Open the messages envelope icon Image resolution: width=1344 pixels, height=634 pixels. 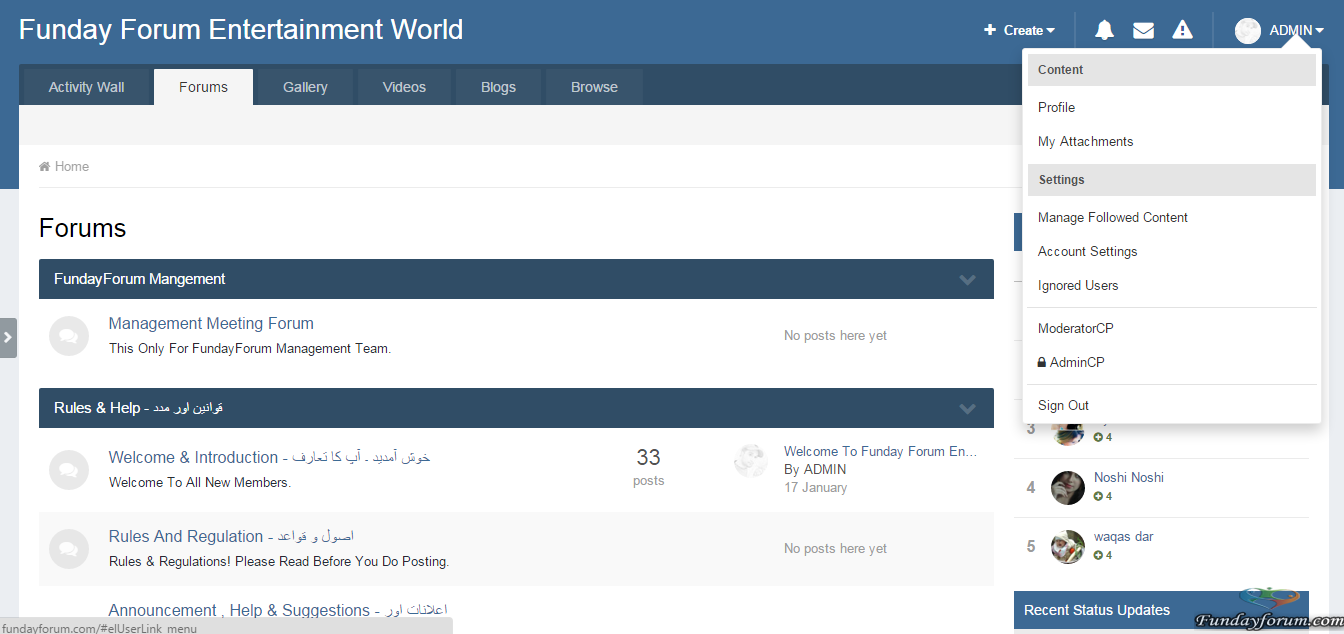pos(1143,30)
